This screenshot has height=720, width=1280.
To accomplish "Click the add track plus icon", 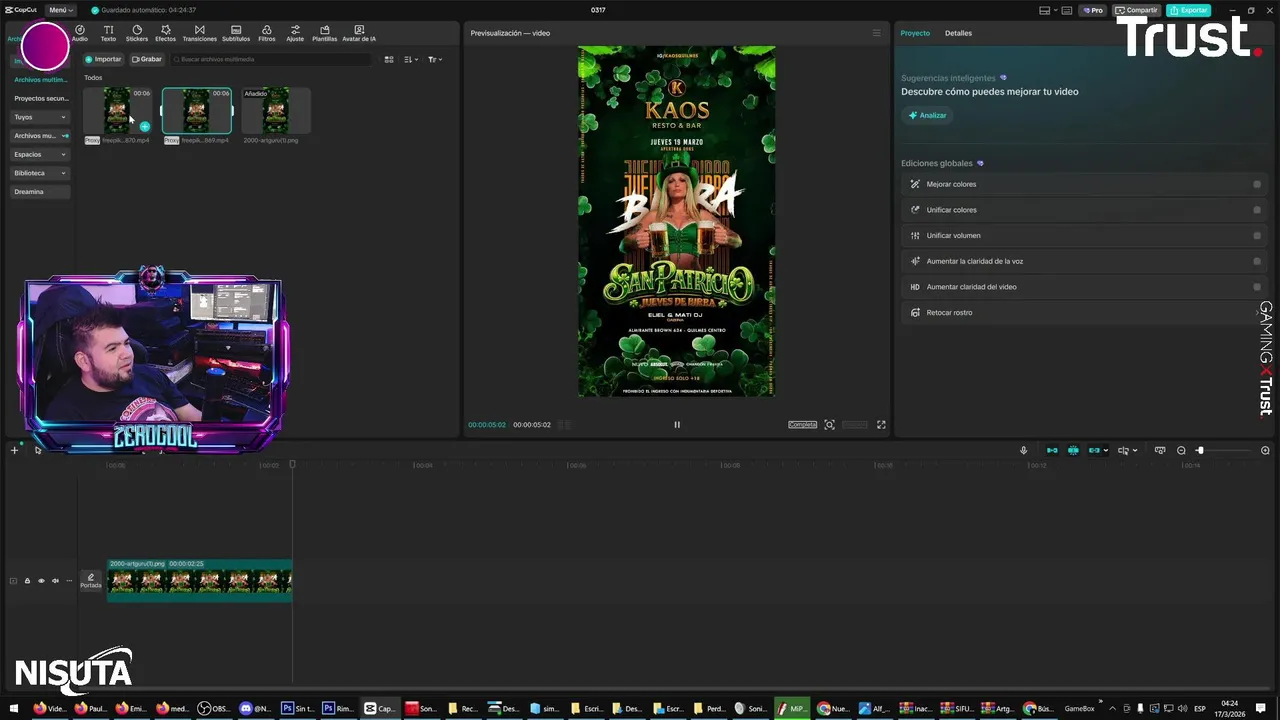I will click(14, 450).
